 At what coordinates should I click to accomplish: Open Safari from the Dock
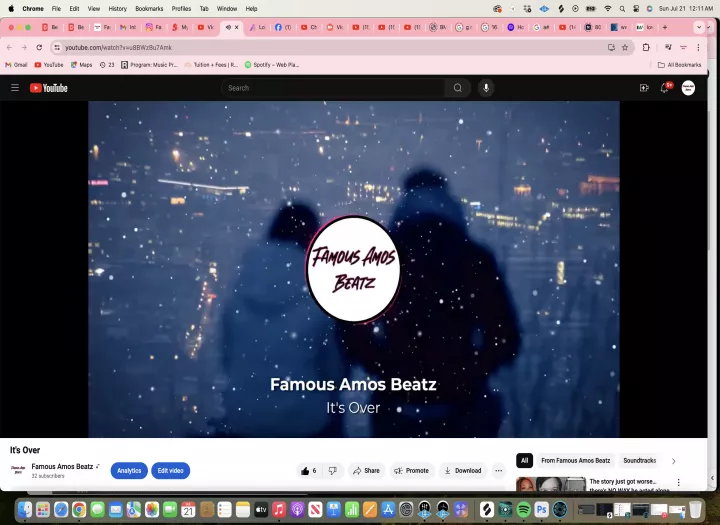click(61, 509)
